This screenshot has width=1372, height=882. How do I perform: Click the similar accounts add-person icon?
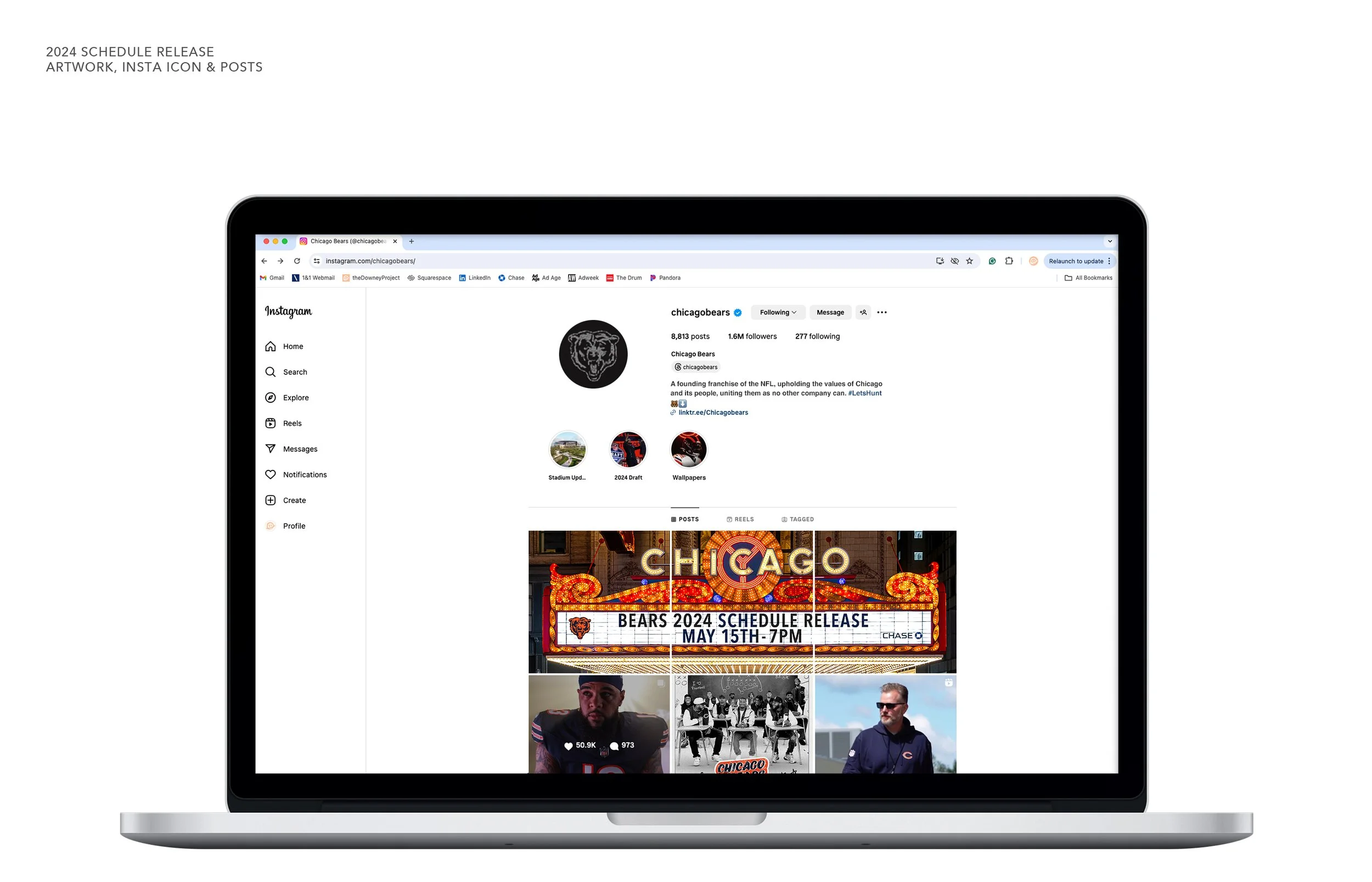tap(863, 313)
